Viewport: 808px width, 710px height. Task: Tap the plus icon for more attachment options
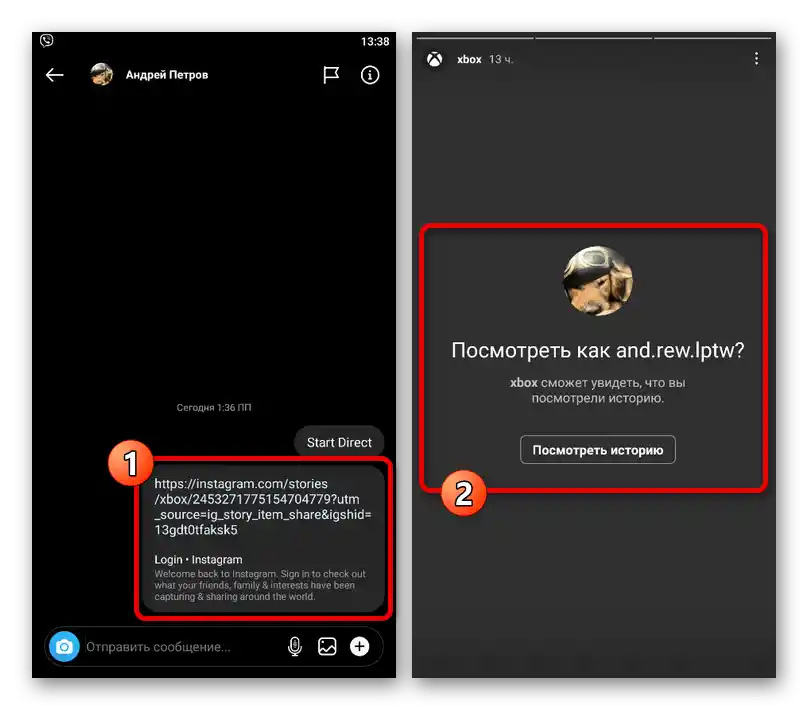tap(359, 646)
